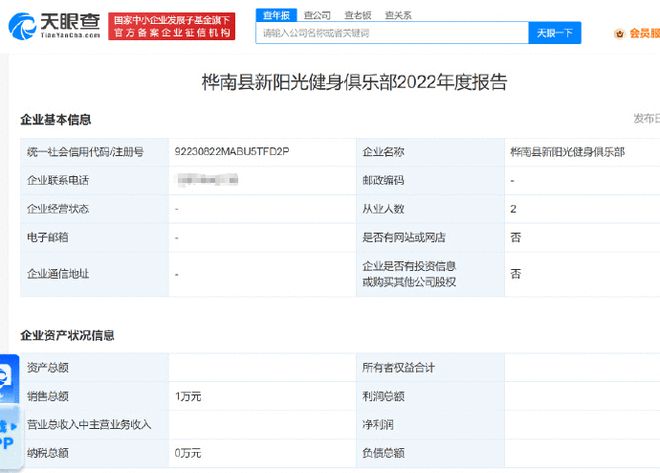Switch to the 查老板 tab
This screenshot has height=473, width=660.
click(358, 15)
